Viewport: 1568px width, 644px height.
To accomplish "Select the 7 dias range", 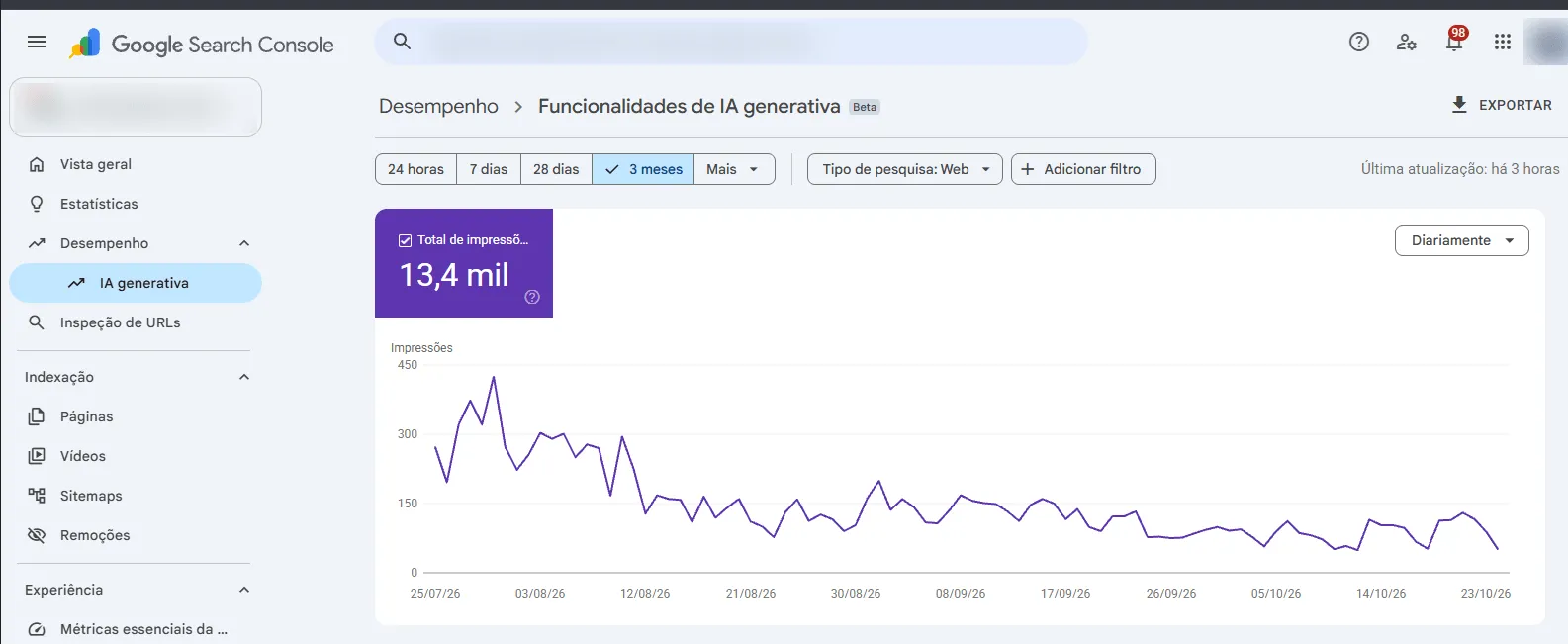I will click(489, 169).
